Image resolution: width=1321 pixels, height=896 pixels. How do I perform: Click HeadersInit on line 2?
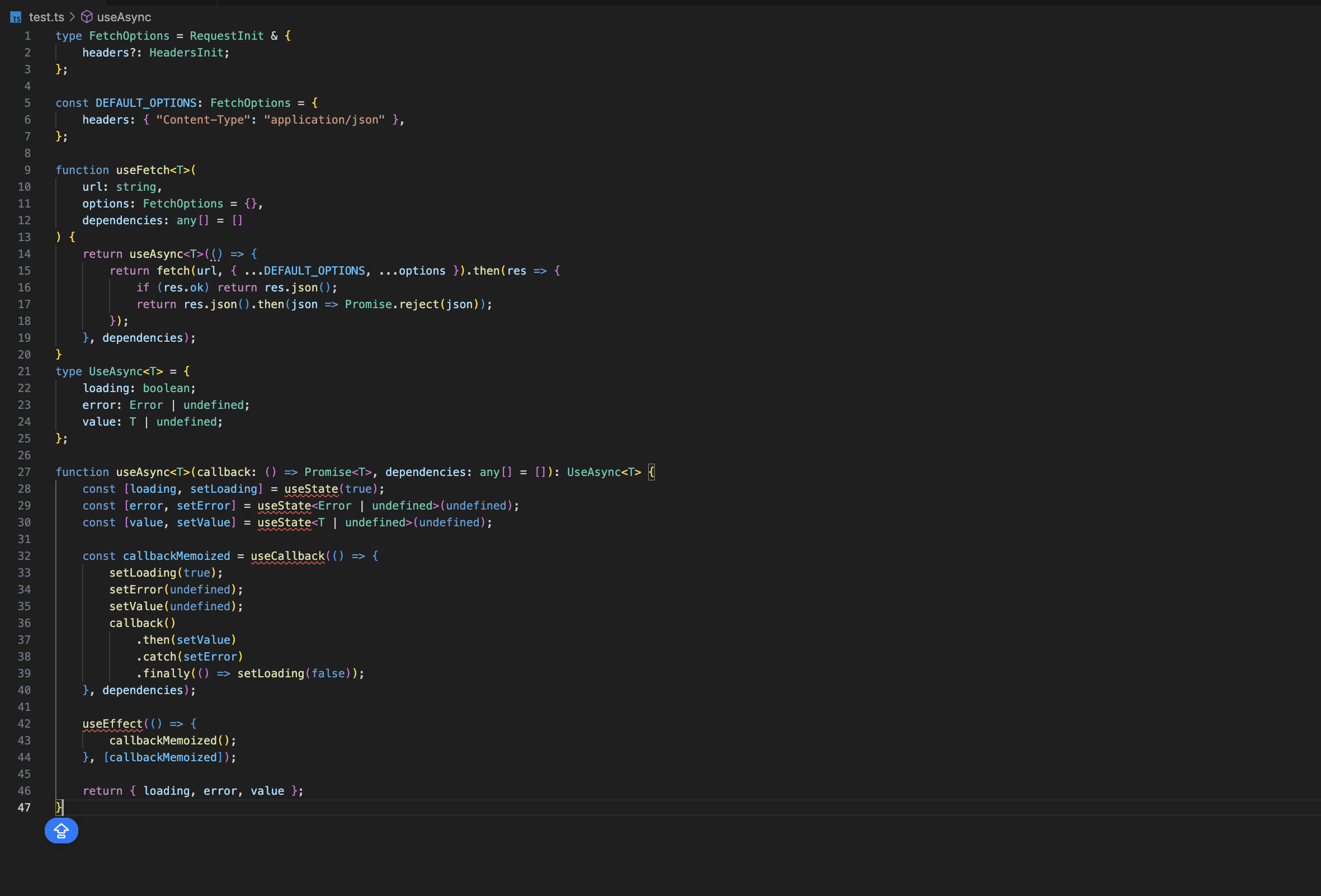pyautogui.click(x=186, y=53)
